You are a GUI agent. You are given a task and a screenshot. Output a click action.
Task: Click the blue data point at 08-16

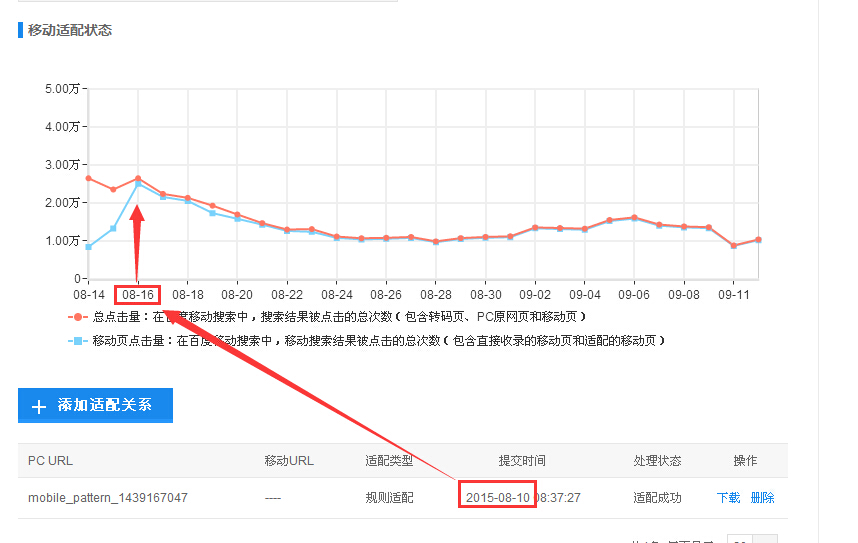pos(138,185)
